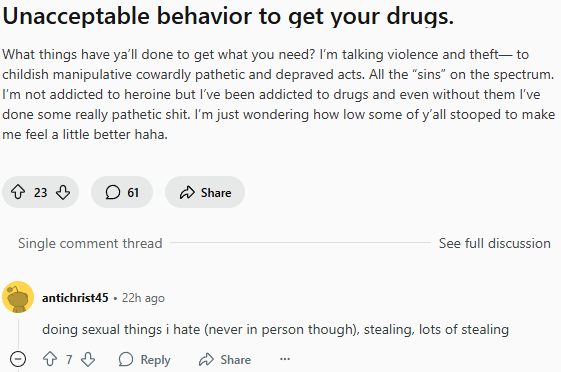Downvote antichrist45's comment
This screenshot has width=561, height=372.
tap(88, 359)
